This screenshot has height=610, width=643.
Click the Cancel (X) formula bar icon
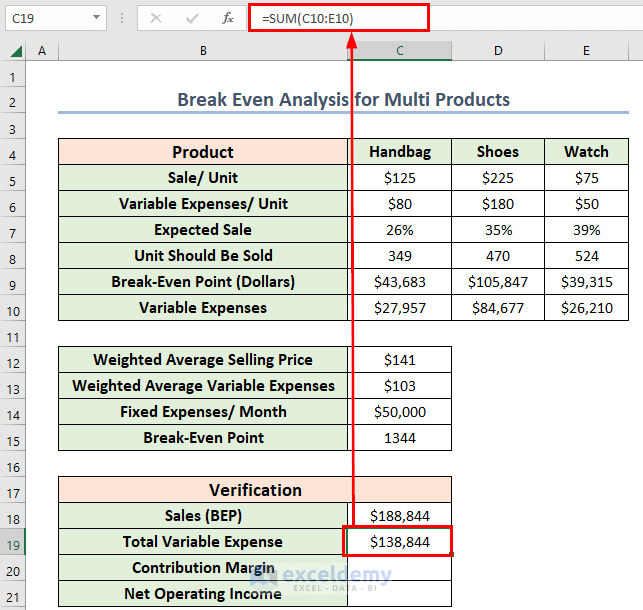pos(156,18)
